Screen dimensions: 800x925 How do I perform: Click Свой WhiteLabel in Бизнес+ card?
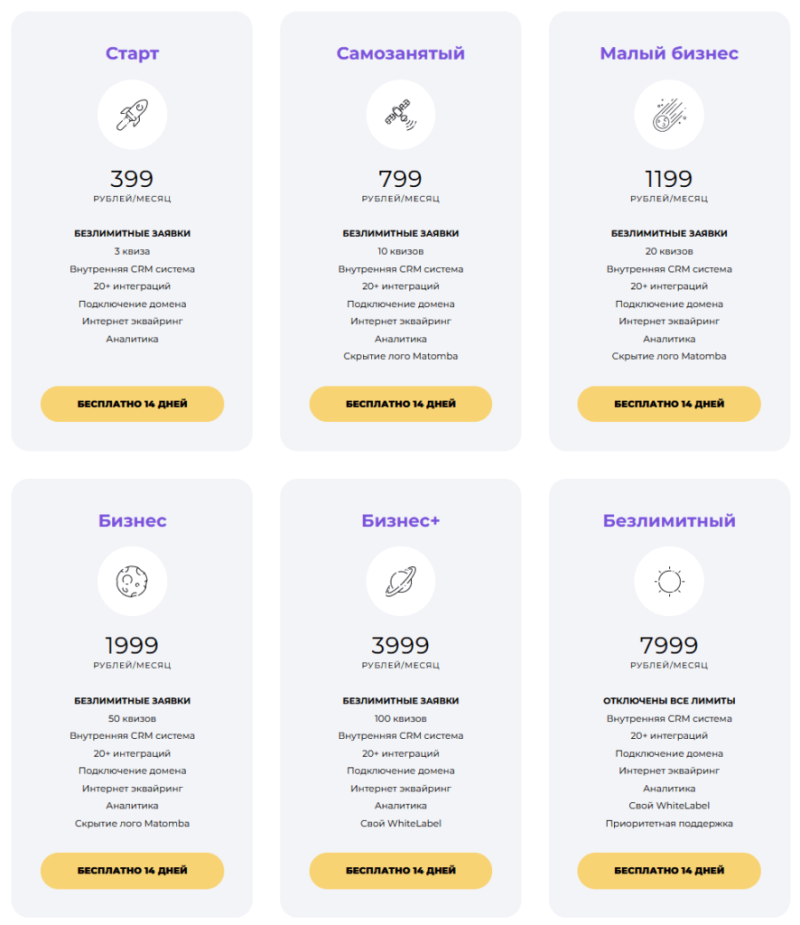tap(401, 824)
